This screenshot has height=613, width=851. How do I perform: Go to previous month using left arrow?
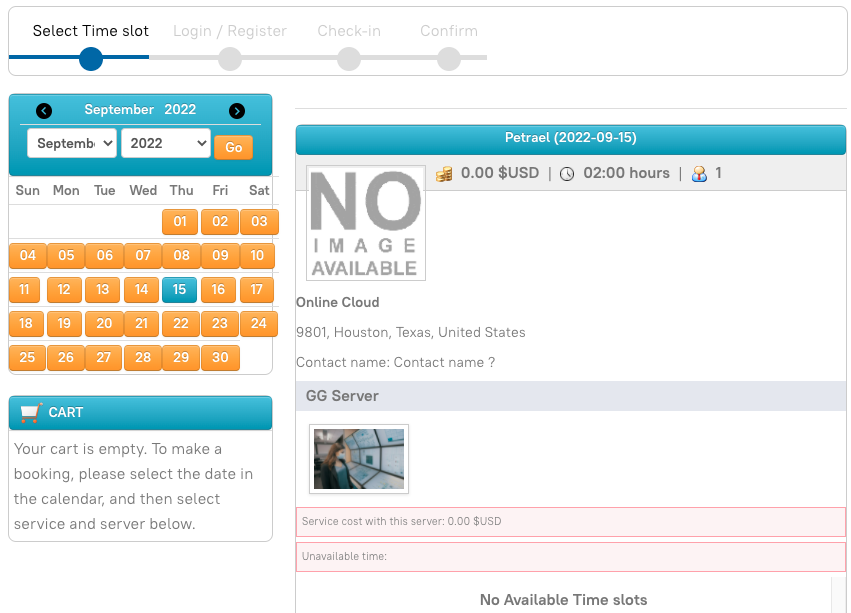[x=44, y=111]
